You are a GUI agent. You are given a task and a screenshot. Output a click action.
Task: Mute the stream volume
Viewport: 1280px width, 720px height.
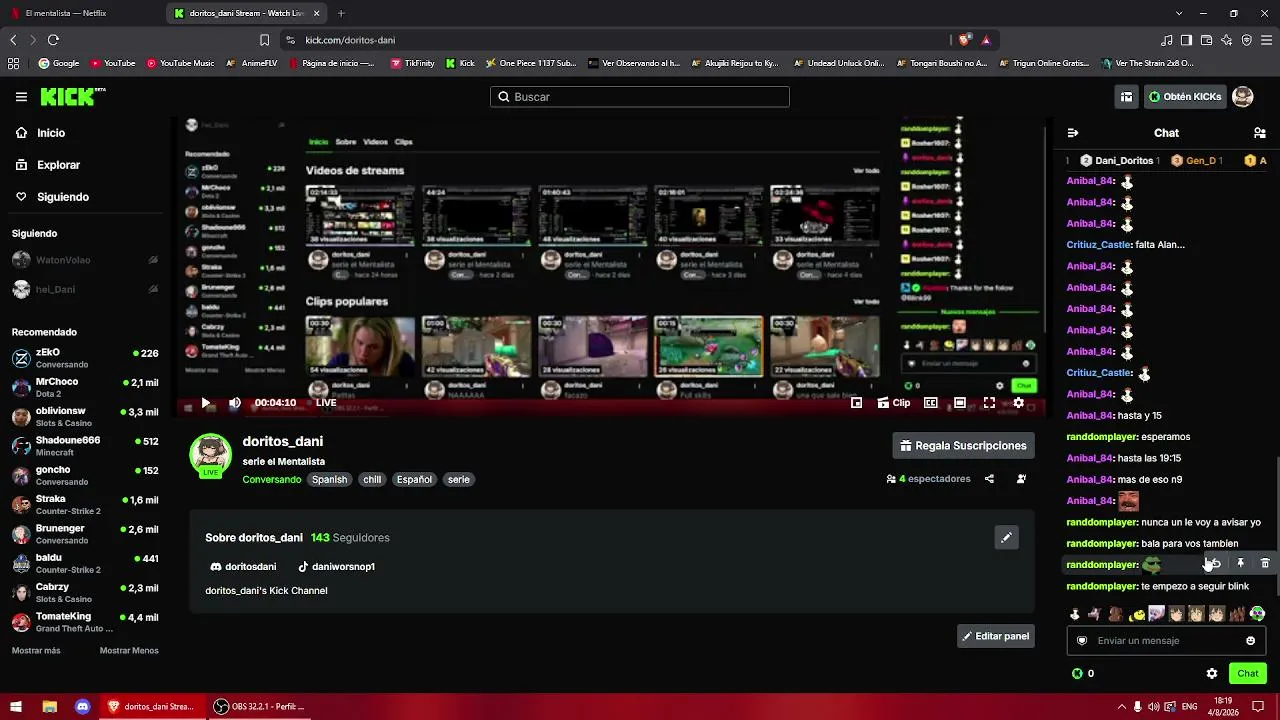click(x=235, y=403)
